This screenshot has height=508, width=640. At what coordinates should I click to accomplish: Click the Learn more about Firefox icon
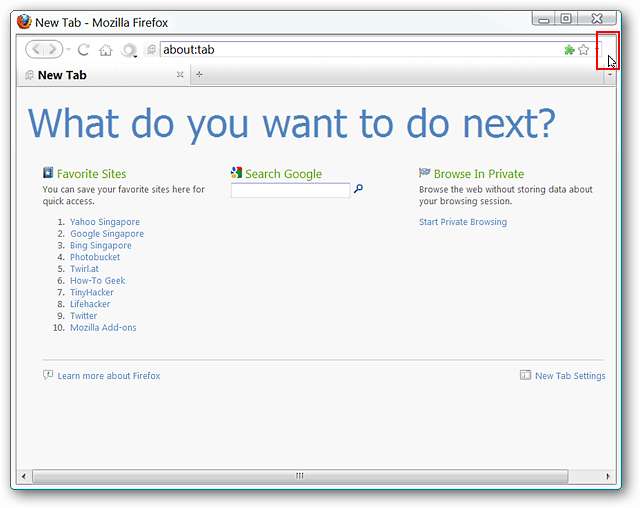(48, 375)
